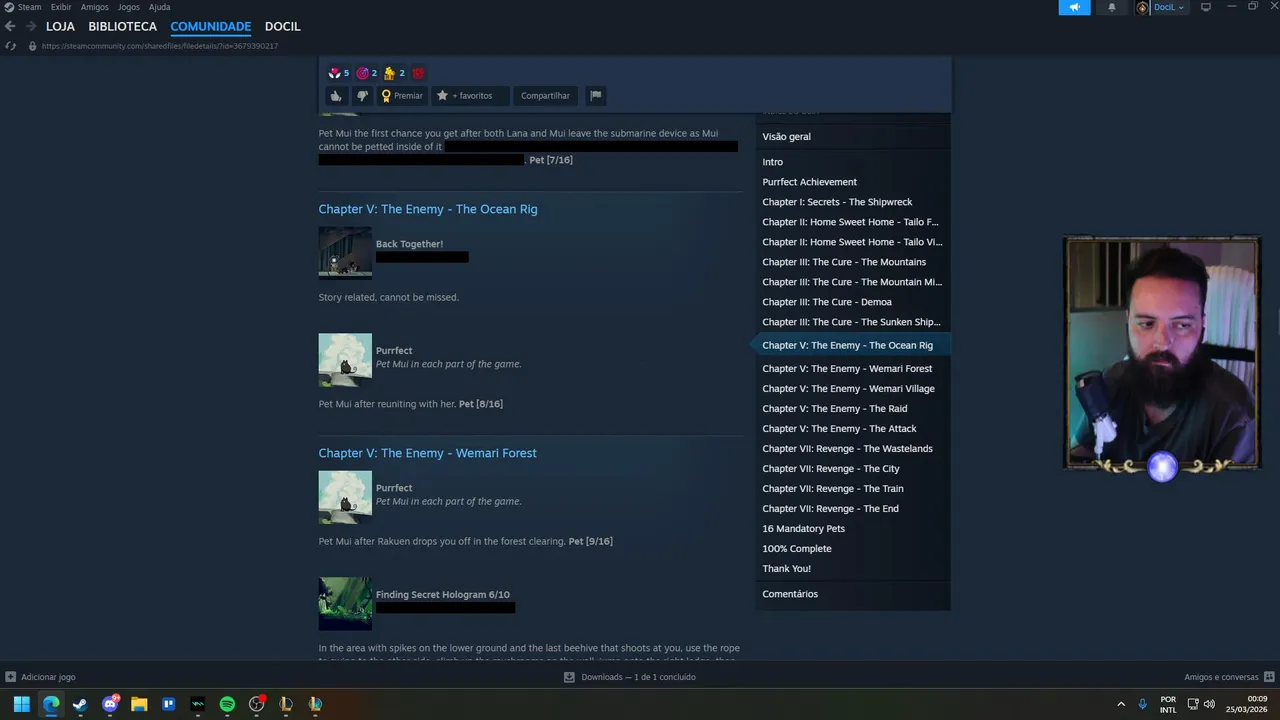Click the target award reaction icon
This screenshot has width=1280, height=720.
click(362, 73)
